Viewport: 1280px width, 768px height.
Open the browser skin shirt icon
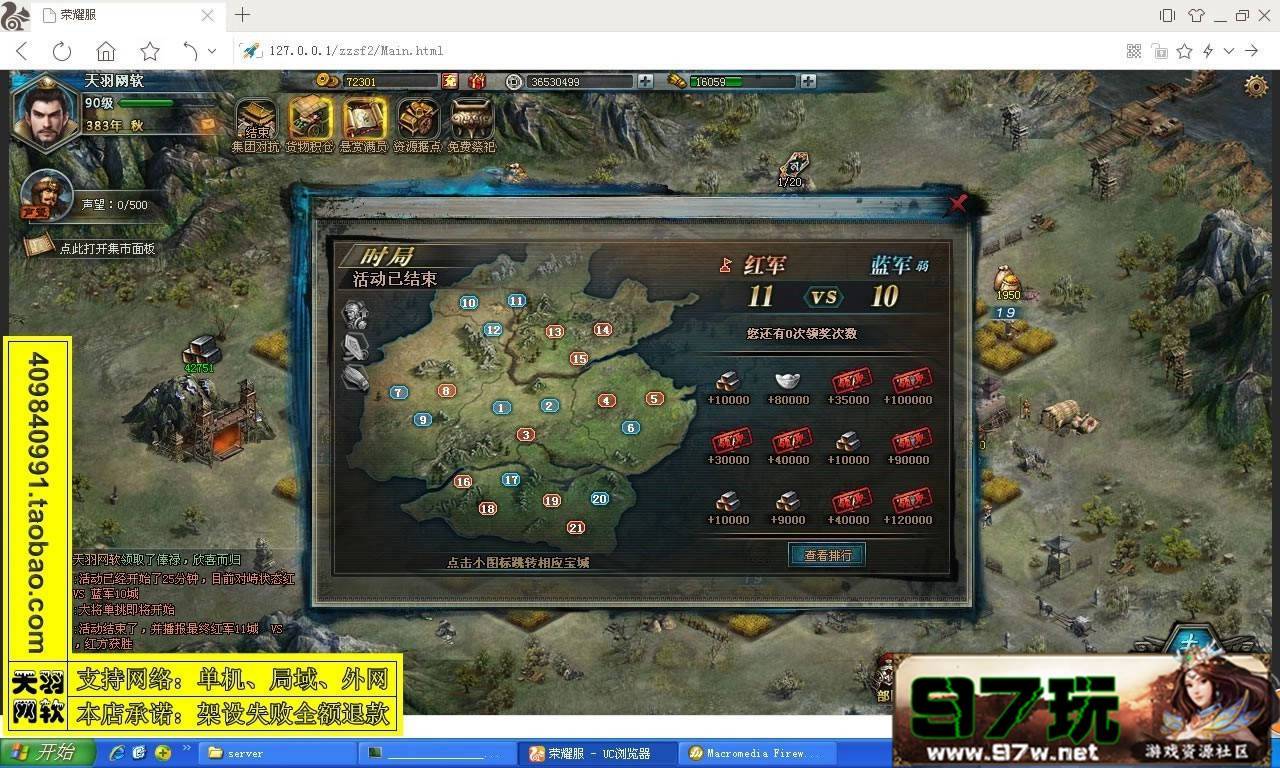pyautogui.click(x=1196, y=15)
